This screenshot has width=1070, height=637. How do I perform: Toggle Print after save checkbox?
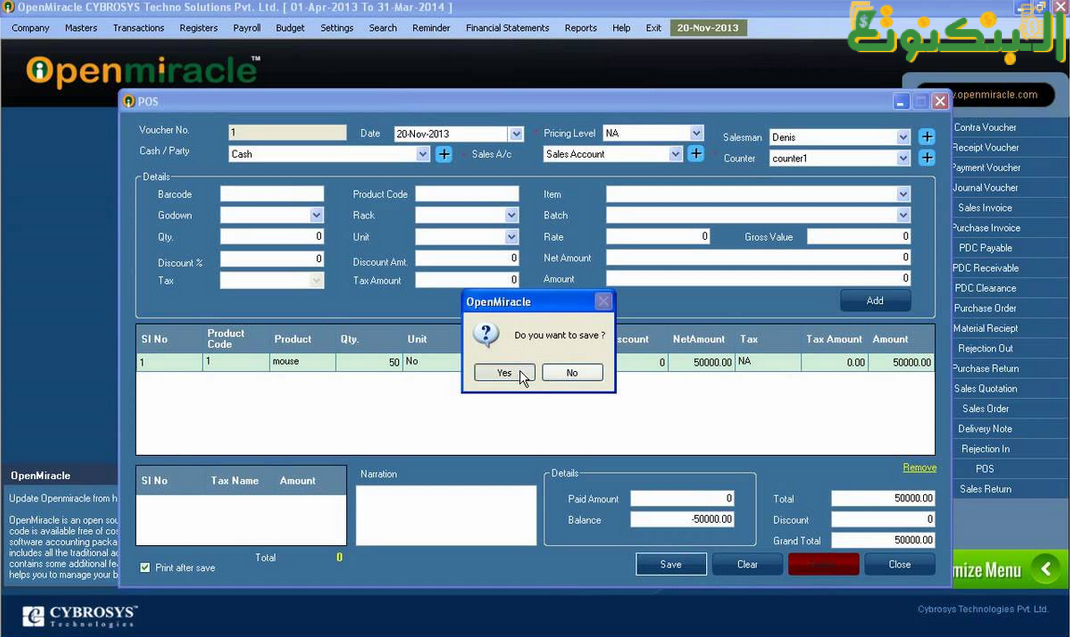145,567
